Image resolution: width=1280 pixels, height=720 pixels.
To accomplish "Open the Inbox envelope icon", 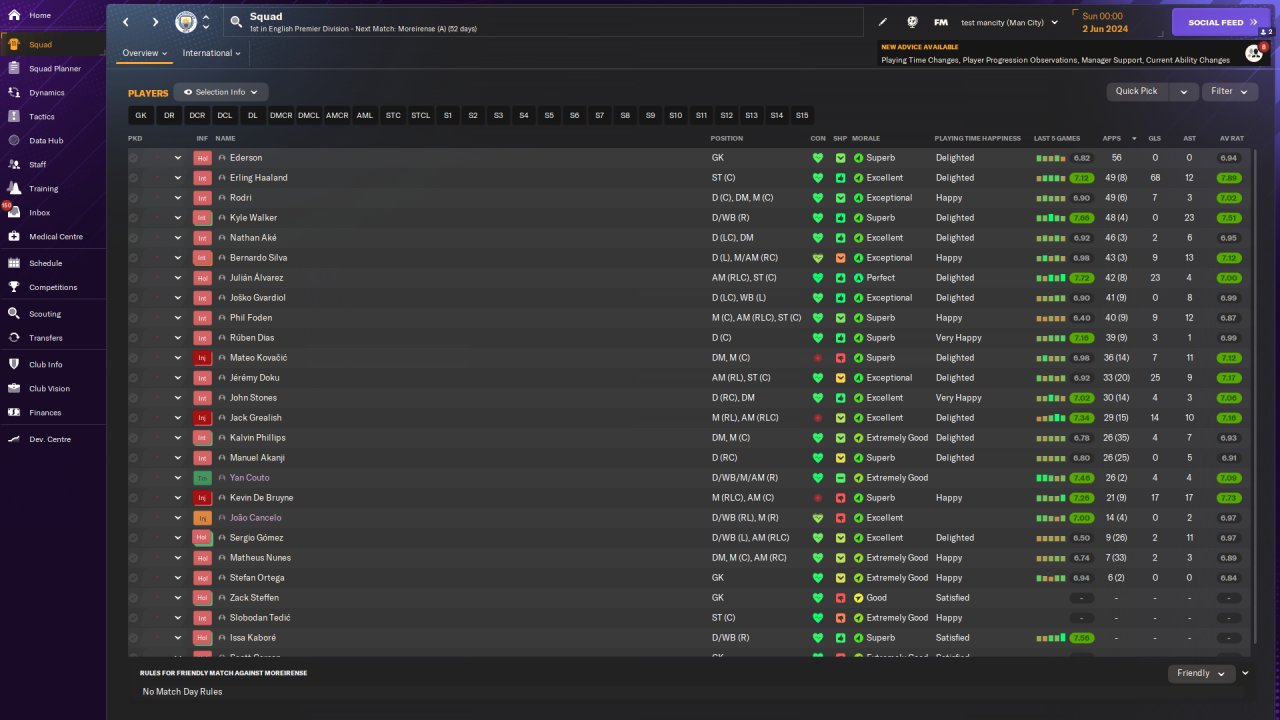I will point(14,212).
